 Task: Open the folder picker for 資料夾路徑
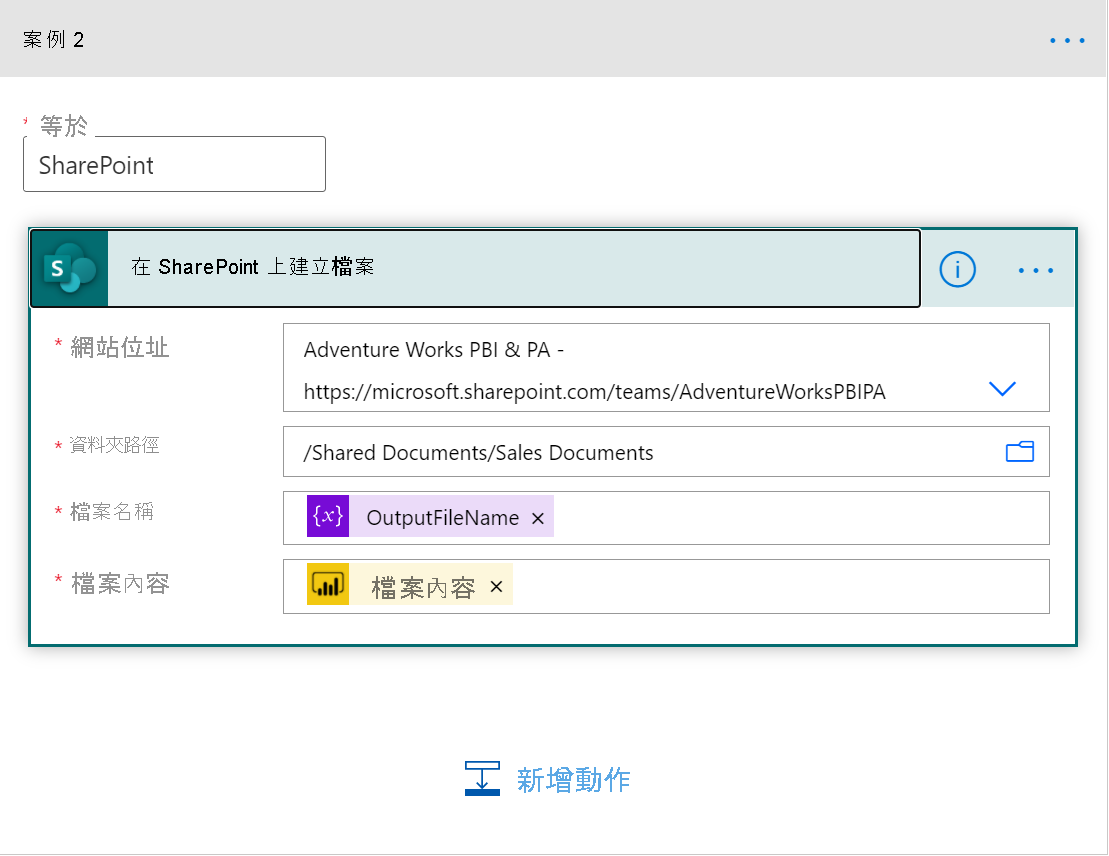pyautogui.click(x=1019, y=451)
